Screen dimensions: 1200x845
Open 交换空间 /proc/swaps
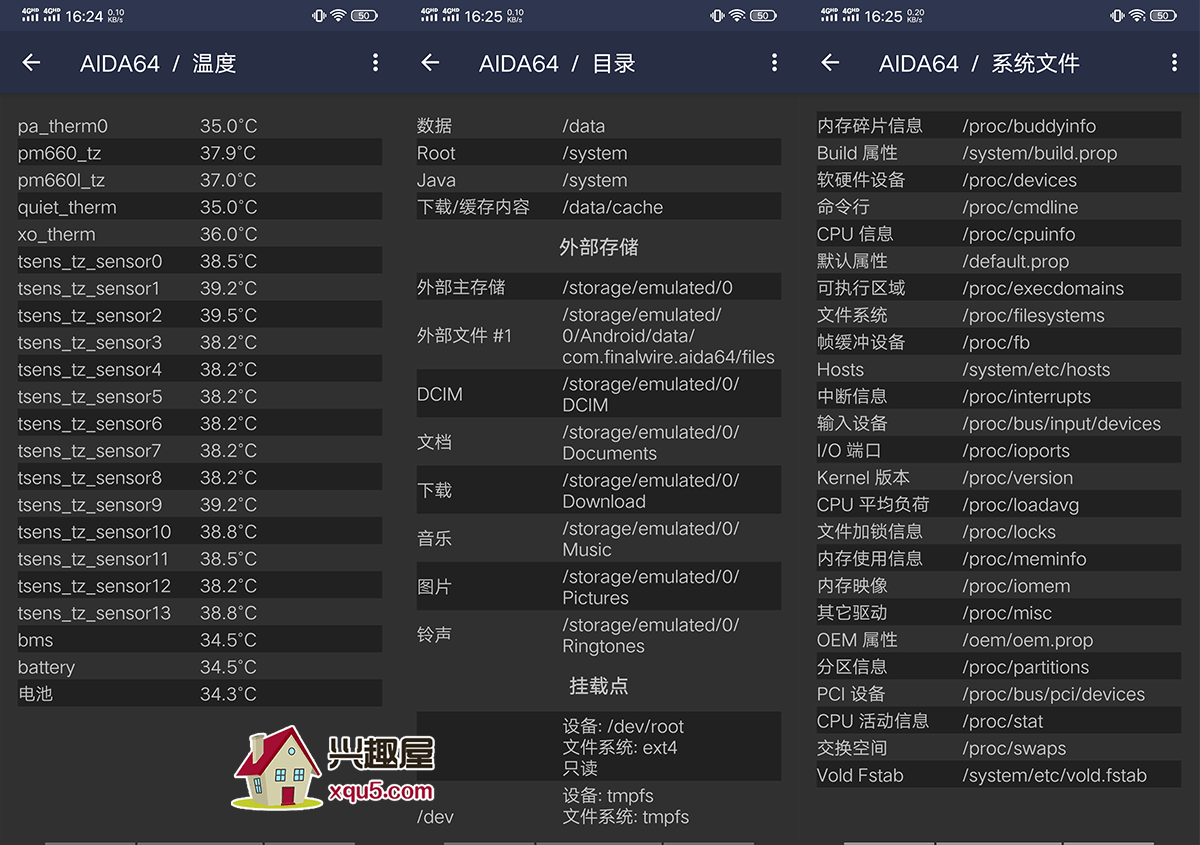pos(999,747)
